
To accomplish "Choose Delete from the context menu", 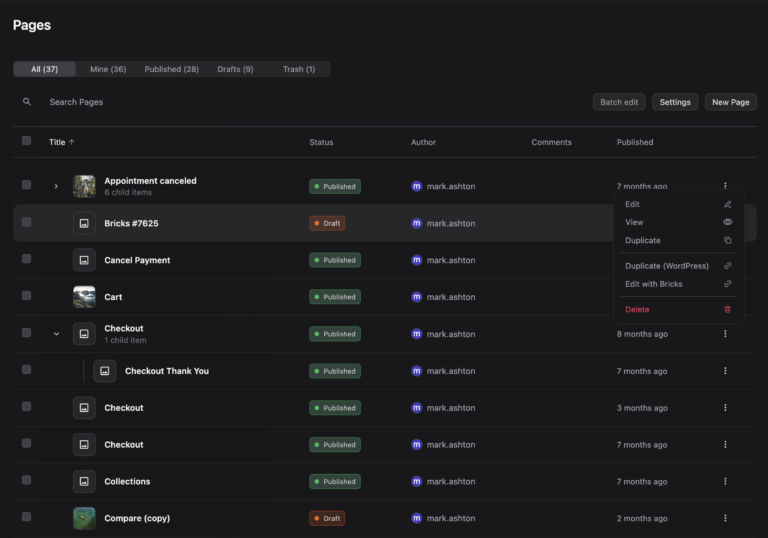I will tap(678, 309).
